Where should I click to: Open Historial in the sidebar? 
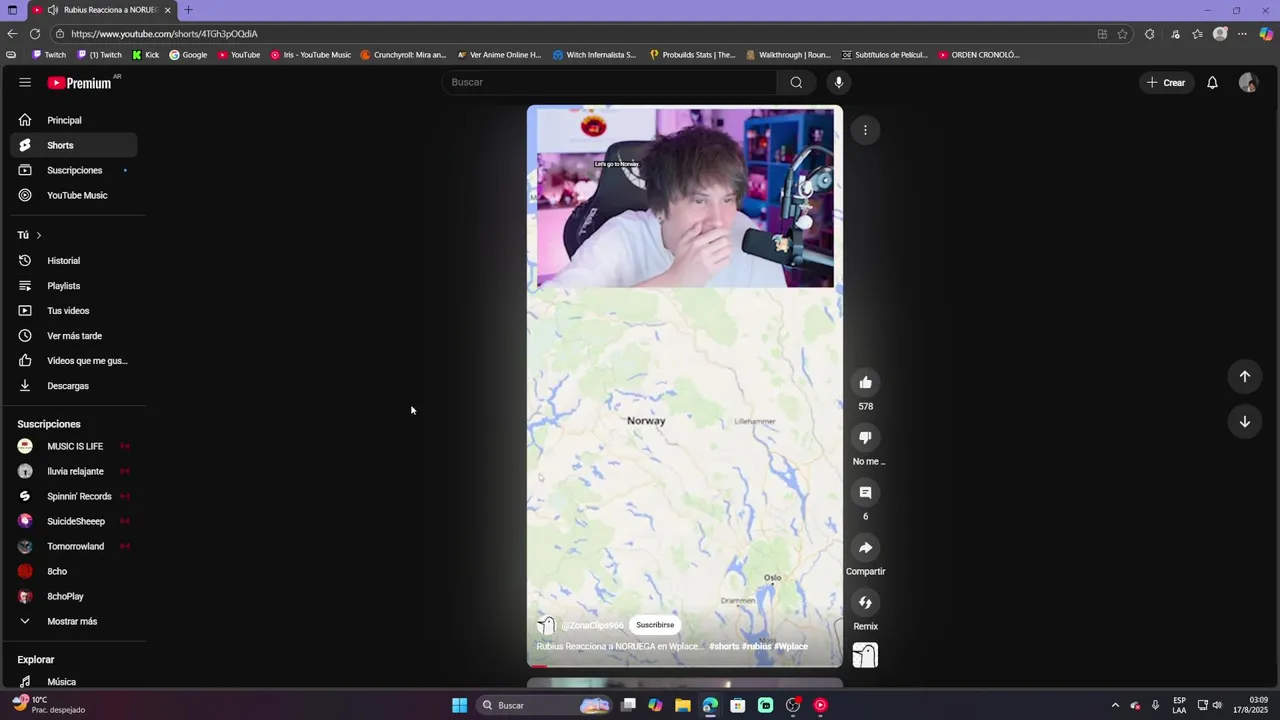coord(74,261)
